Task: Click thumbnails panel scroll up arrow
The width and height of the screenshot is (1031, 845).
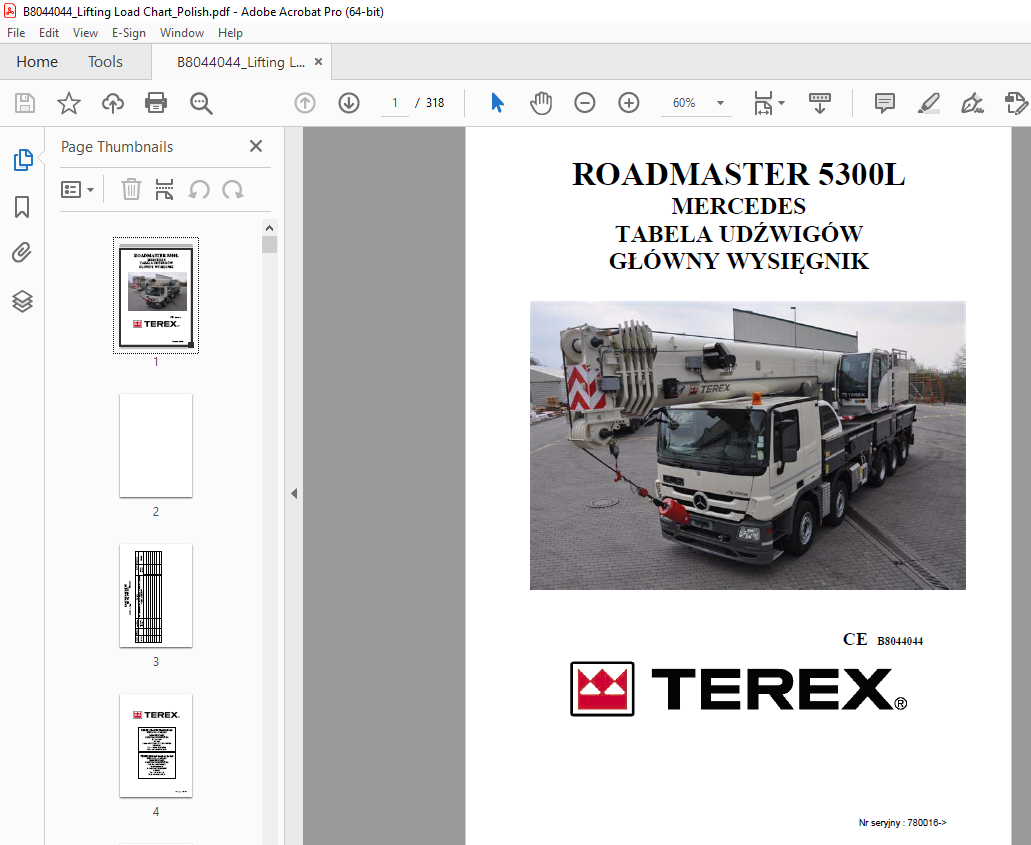Action: point(269,228)
